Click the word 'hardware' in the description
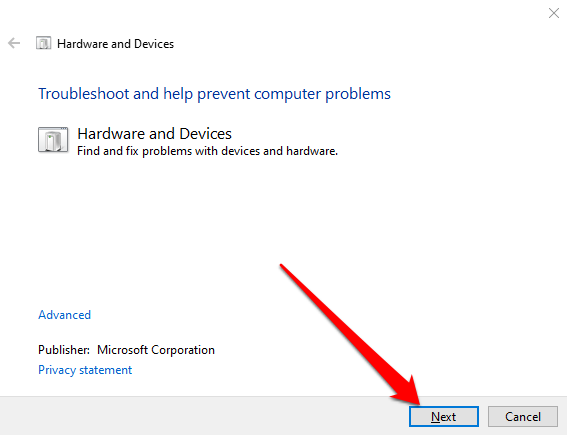567x435 pixels. (x=311, y=151)
